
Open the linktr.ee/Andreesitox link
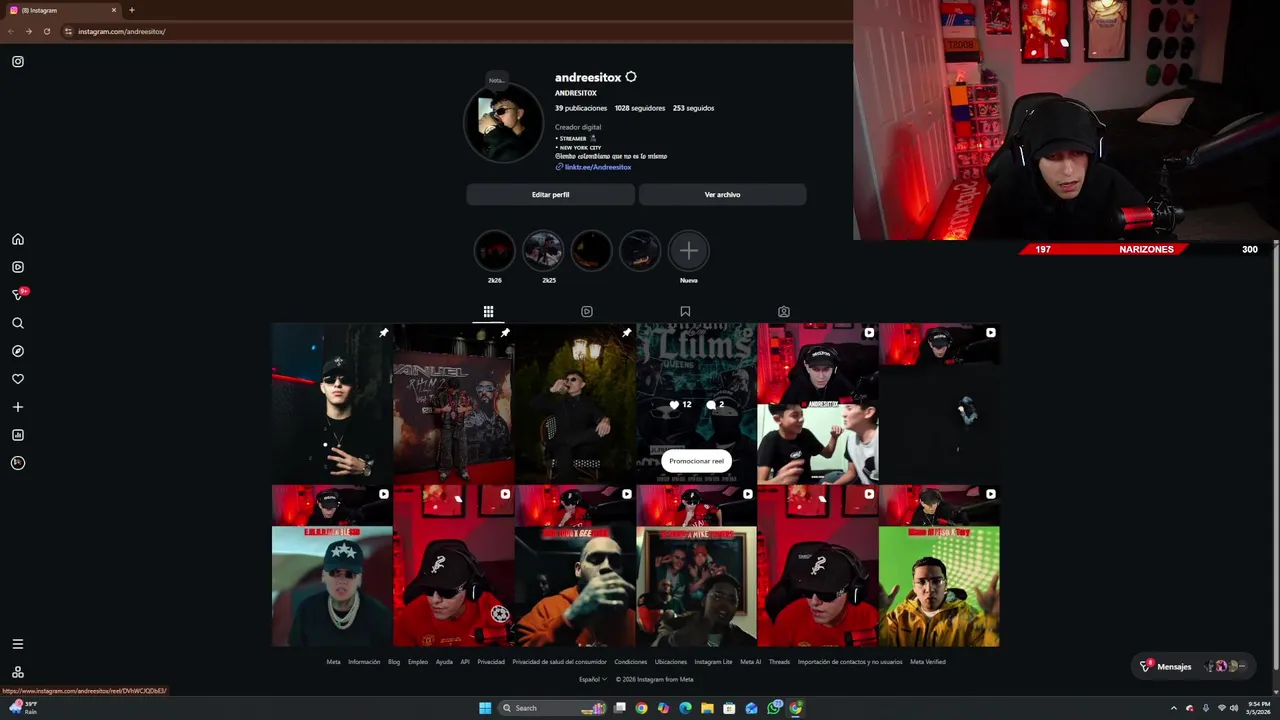point(597,167)
